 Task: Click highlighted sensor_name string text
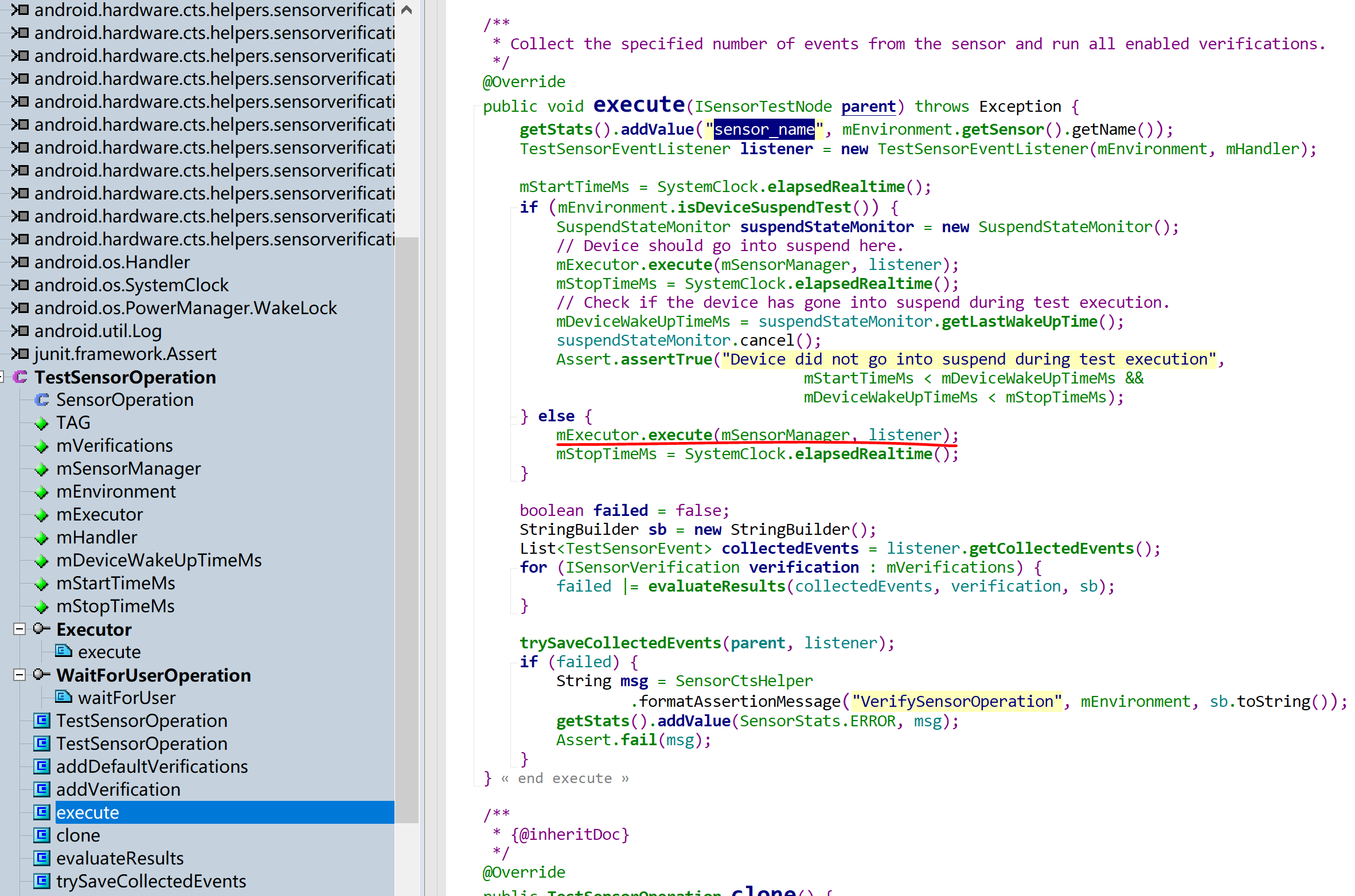click(x=764, y=130)
